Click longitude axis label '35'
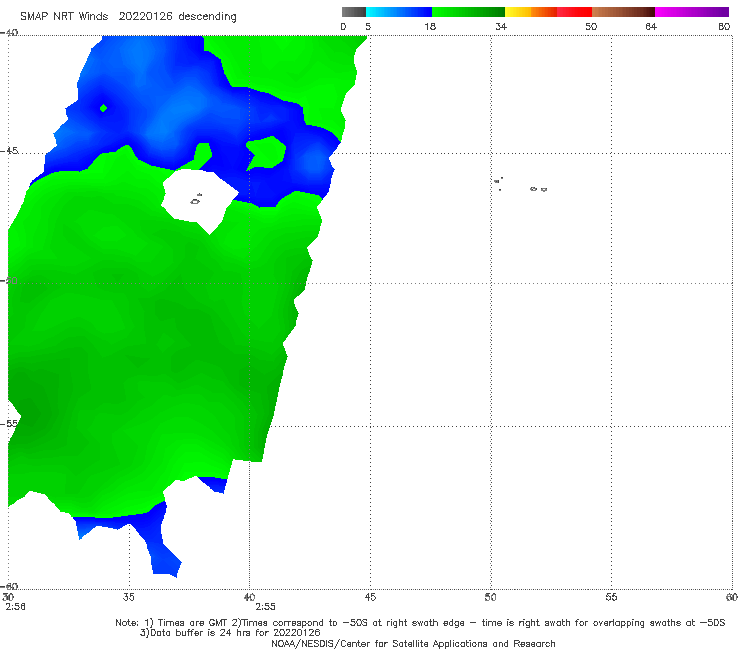The width and height of the screenshot is (740, 650). tap(128, 597)
